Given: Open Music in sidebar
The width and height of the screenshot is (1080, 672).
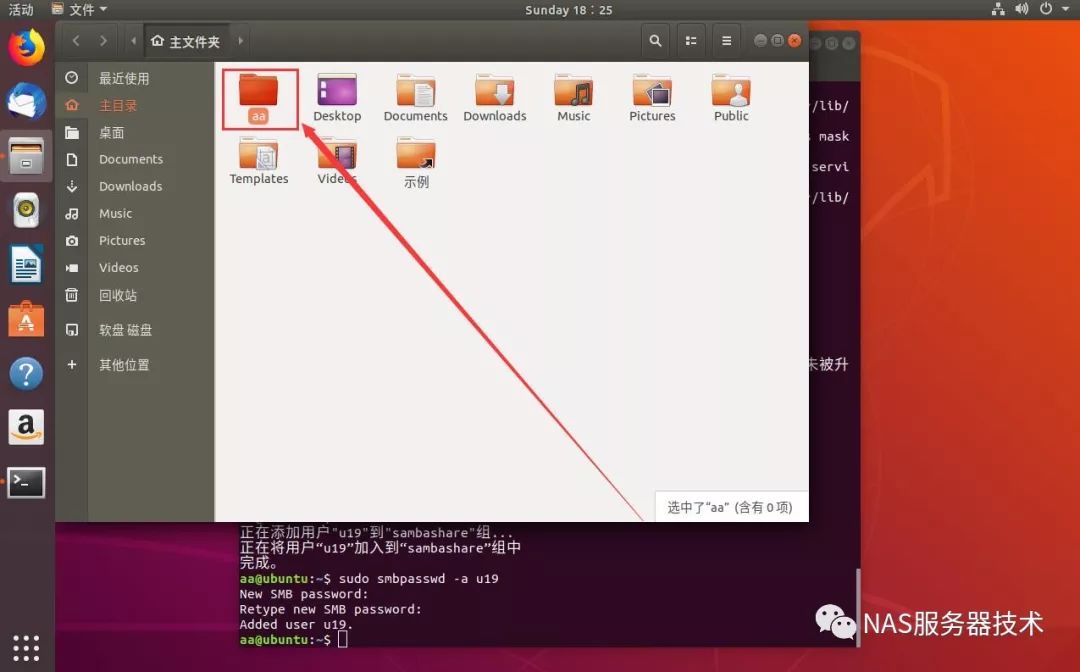Looking at the screenshot, I should point(134,213).
